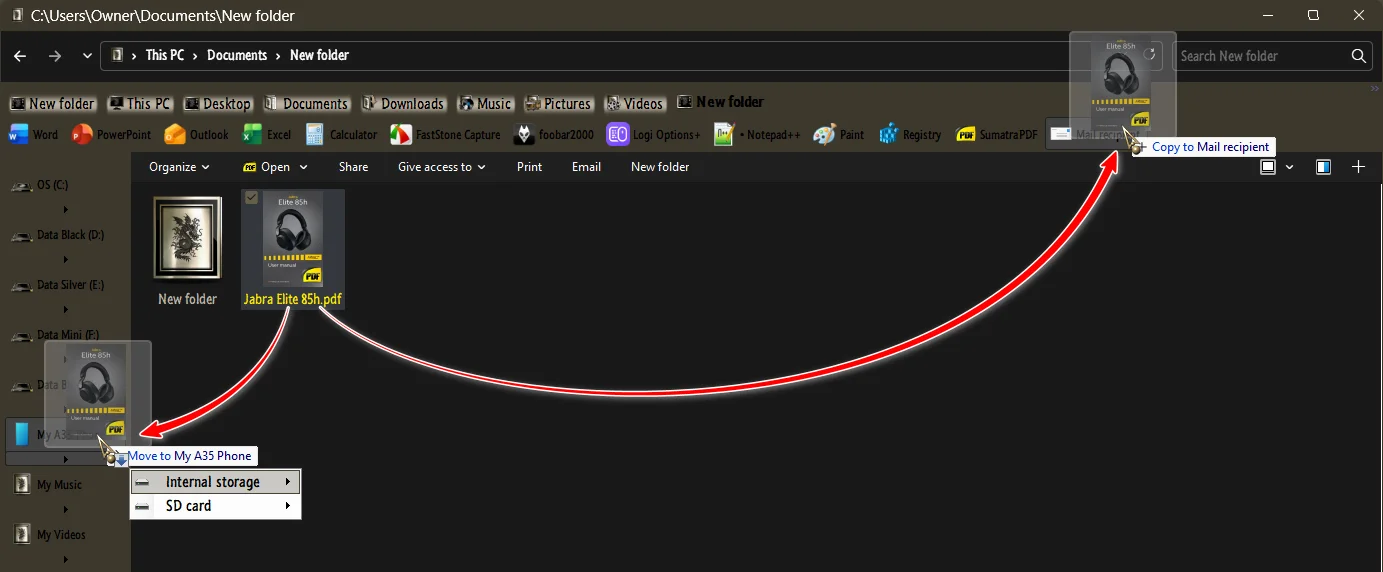This screenshot has width=1383, height=572.
Task: Click New folder in the address breadcrumb
Action: tap(319, 56)
